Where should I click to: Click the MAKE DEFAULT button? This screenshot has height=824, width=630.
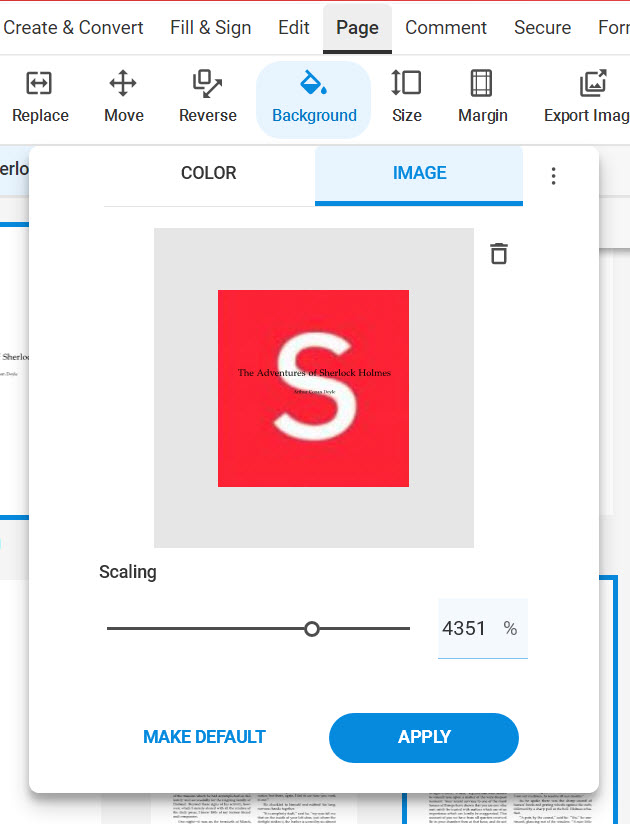pyautogui.click(x=204, y=737)
